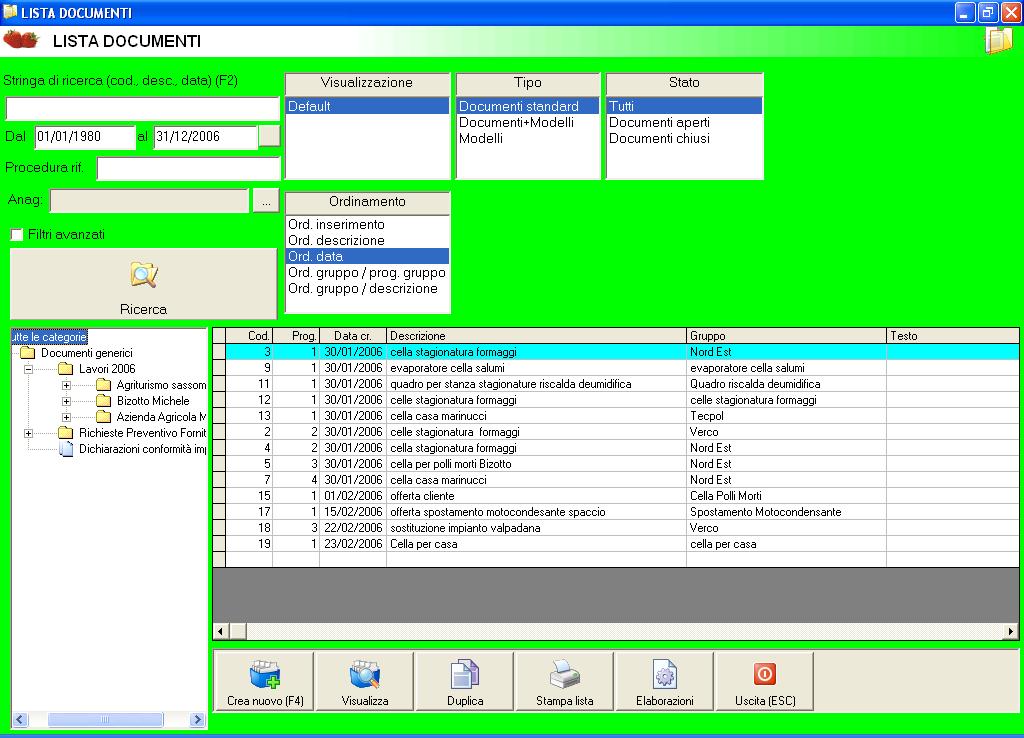Viewport: 1024px width, 738px height.
Task: Click the Dichiarazioni conformità document icon
Action: click(66, 449)
